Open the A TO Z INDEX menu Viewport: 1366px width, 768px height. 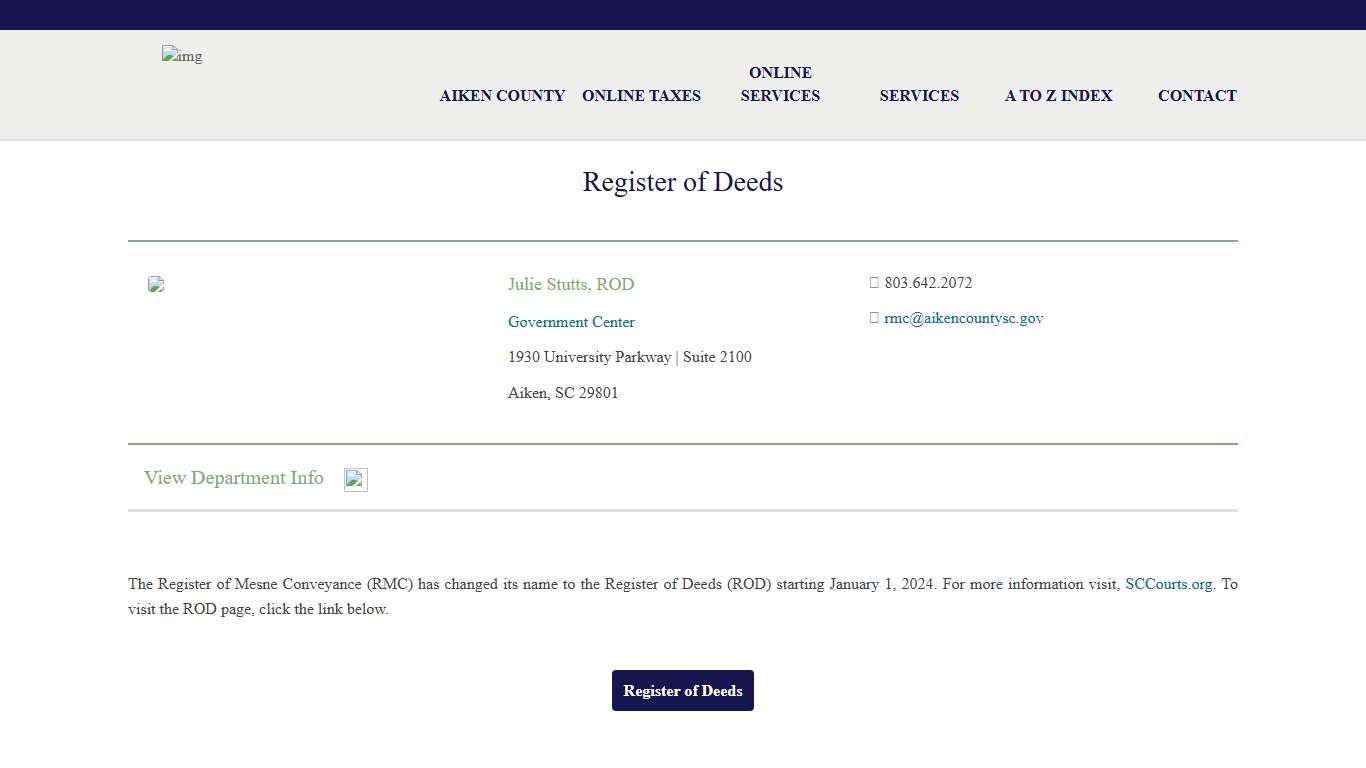click(1058, 95)
